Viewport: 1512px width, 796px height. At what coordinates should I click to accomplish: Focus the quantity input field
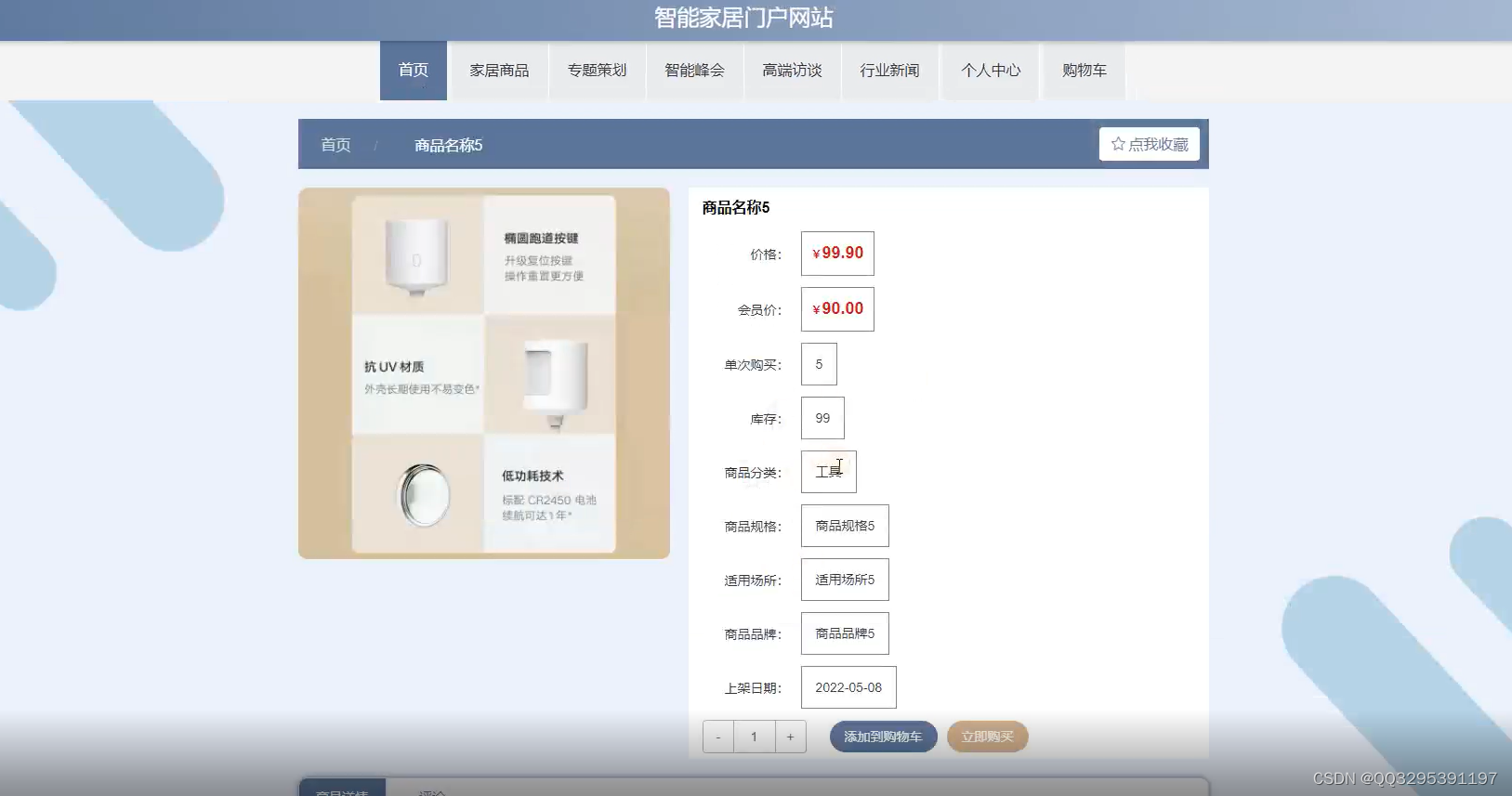pos(754,737)
